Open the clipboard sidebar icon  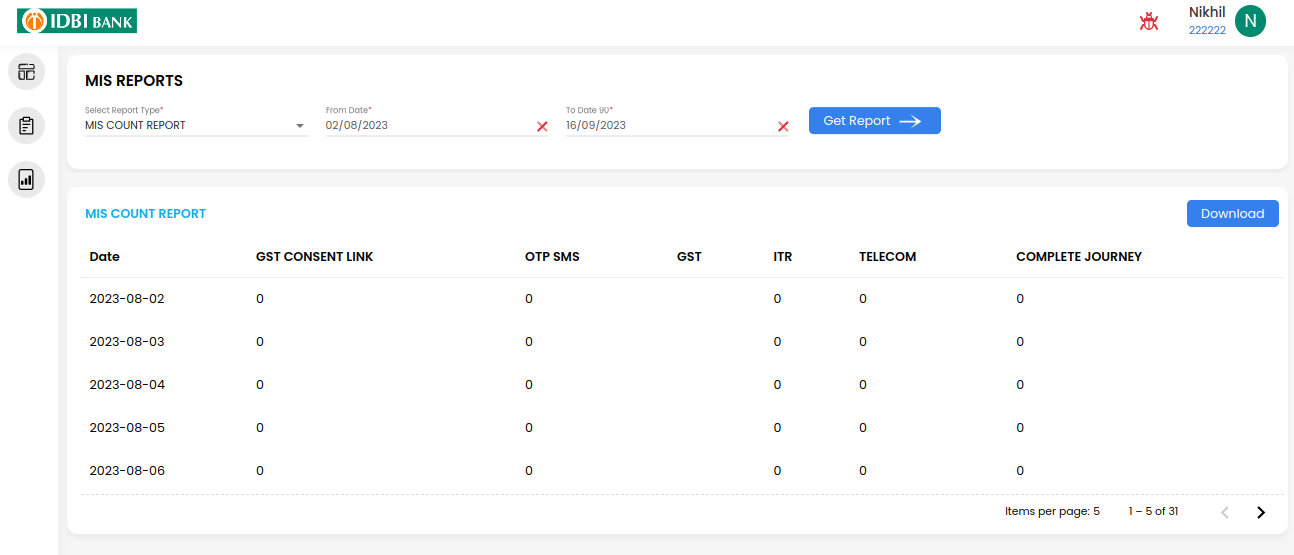pyautogui.click(x=26, y=126)
